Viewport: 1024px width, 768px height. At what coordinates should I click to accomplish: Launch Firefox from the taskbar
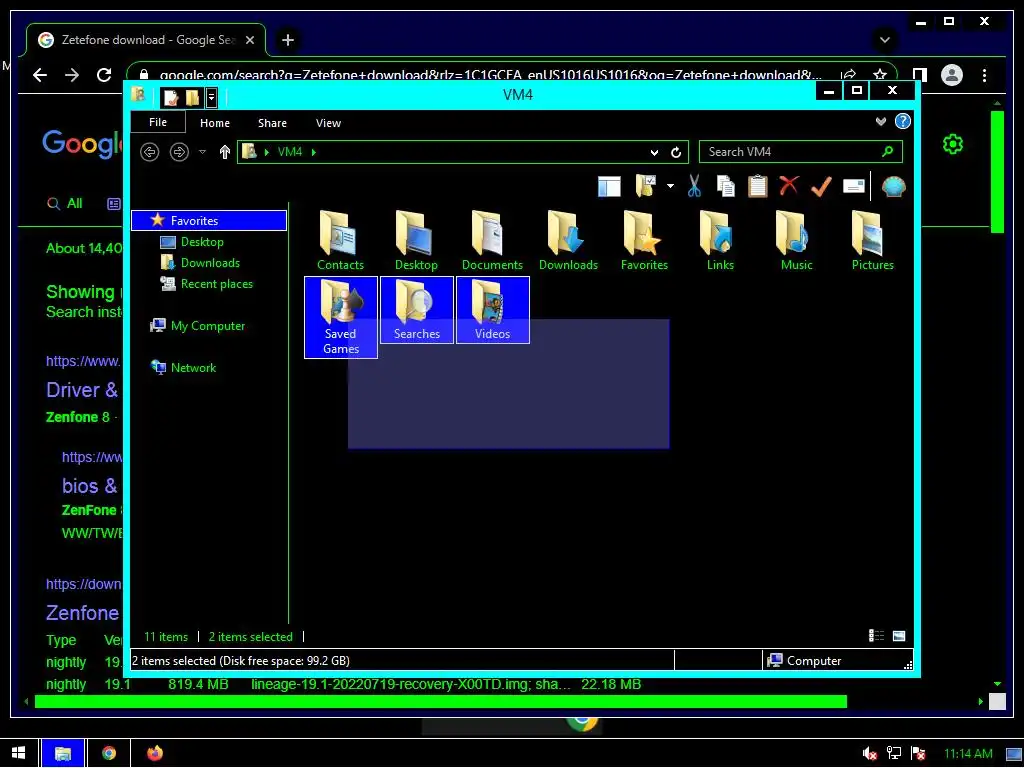point(155,753)
